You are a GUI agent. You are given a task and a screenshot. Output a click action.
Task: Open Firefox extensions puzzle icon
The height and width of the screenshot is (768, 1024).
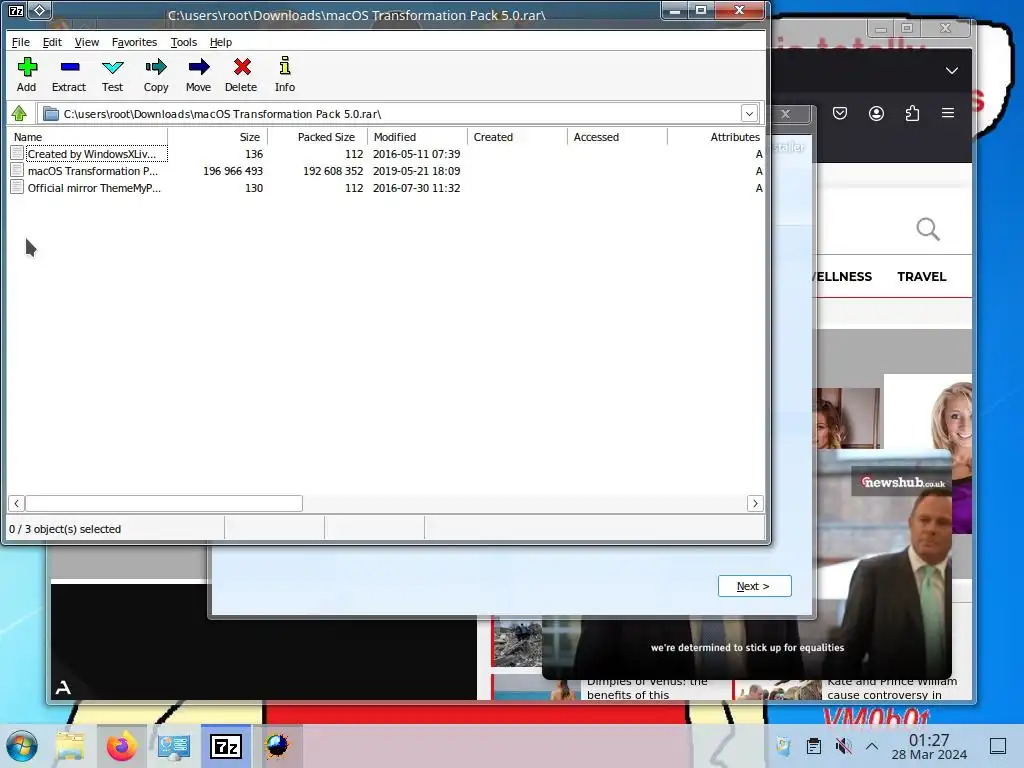[912, 114]
